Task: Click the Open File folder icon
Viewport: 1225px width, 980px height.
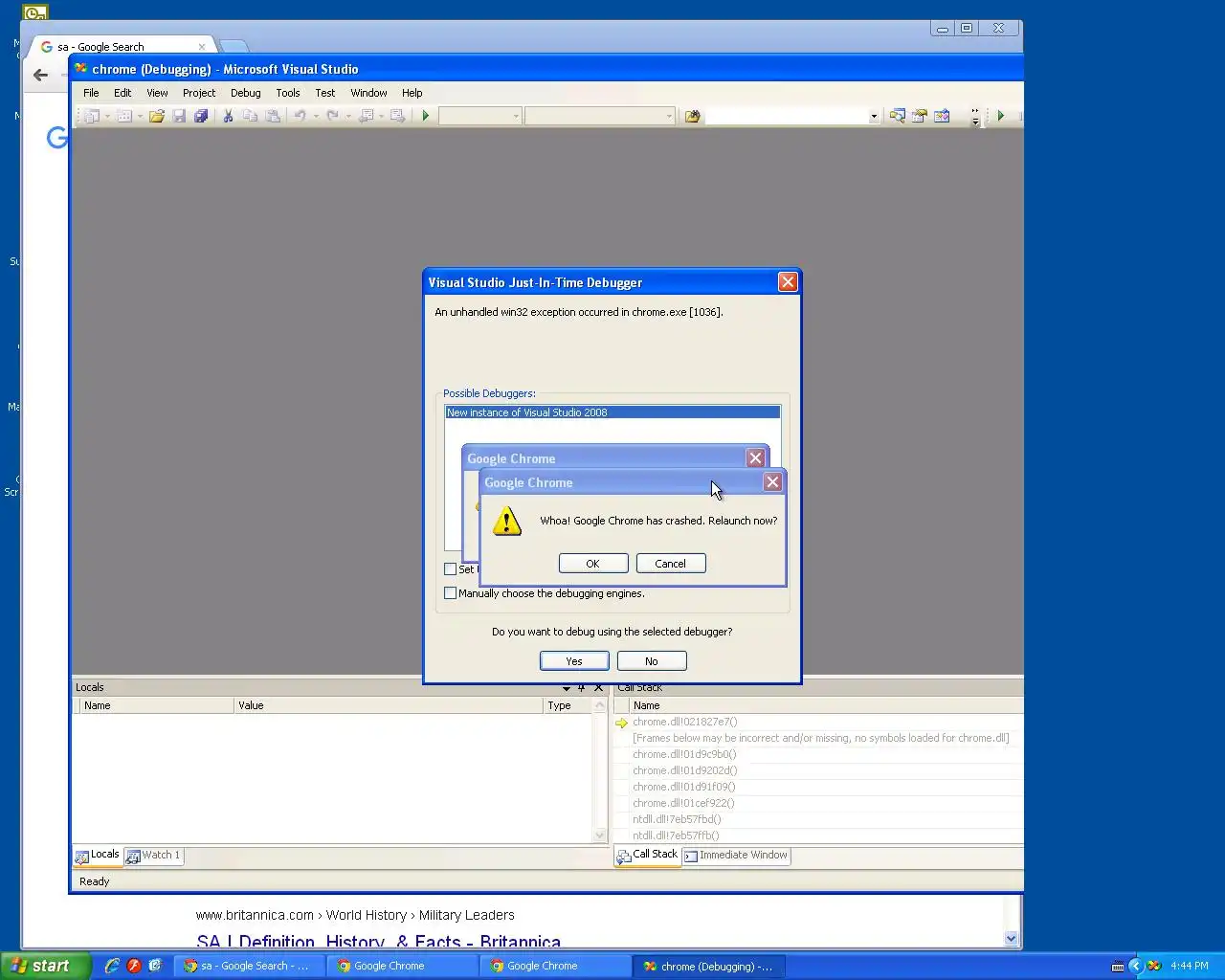Action: click(x=157, y=116)
